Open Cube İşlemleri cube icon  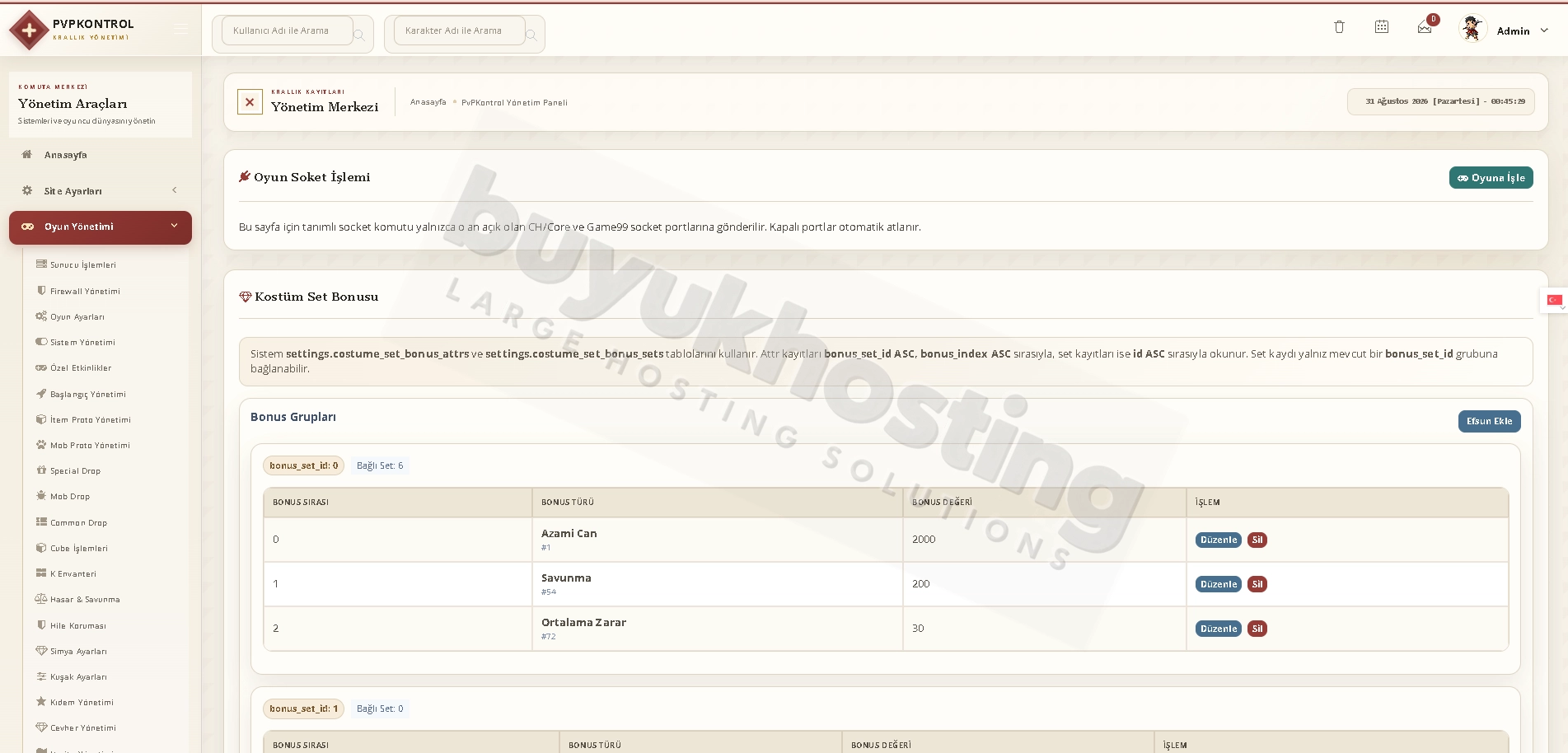point(41,548)
